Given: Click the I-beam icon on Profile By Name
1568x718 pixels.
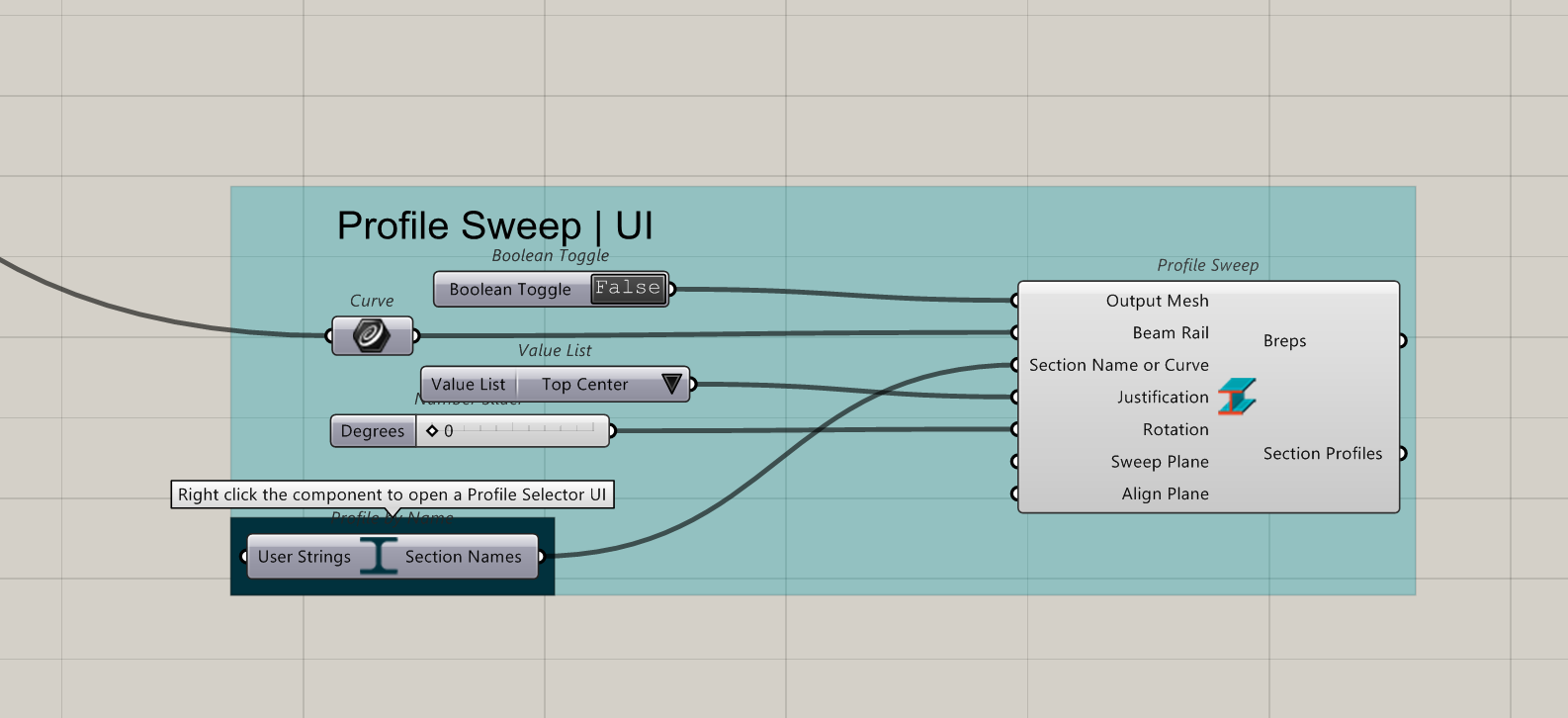Looking at the screenshot, I should point(378,557).
